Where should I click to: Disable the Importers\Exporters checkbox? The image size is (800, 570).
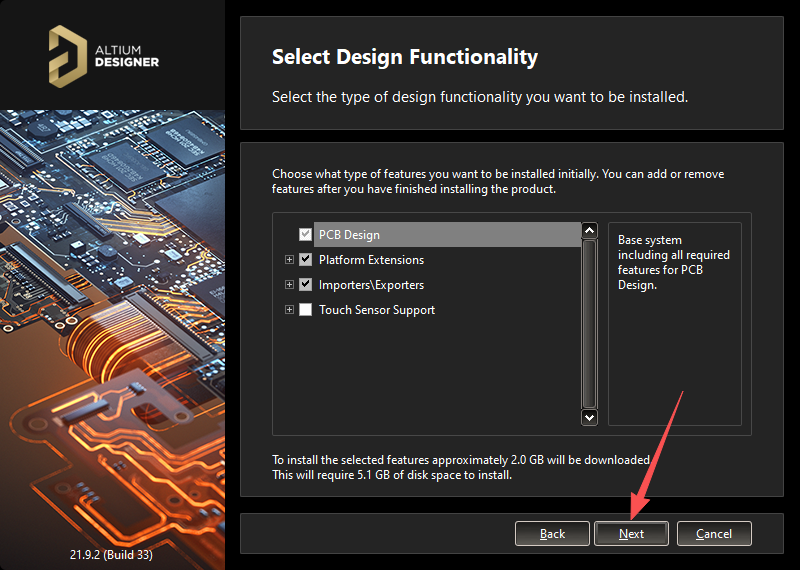coord(306,285)
